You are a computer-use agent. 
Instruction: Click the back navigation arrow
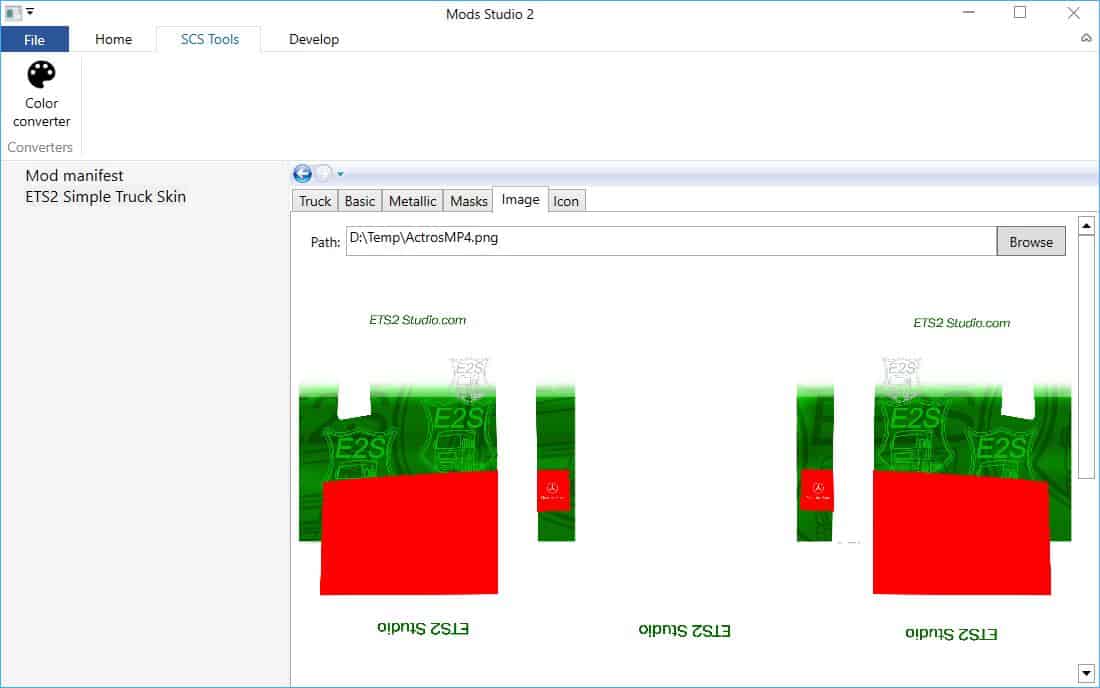click(x=302, y=173)
